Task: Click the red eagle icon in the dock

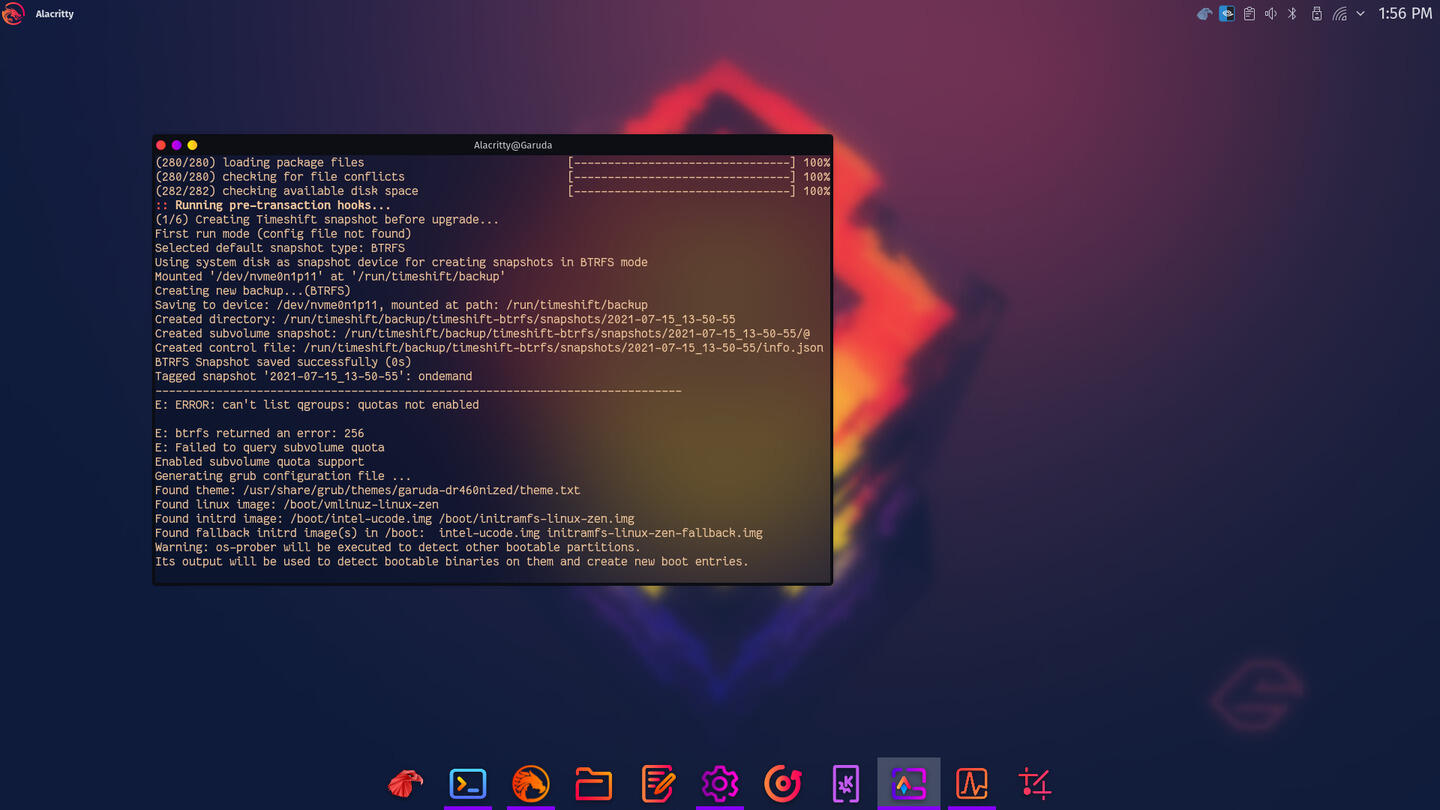Action: pos(405,783)
